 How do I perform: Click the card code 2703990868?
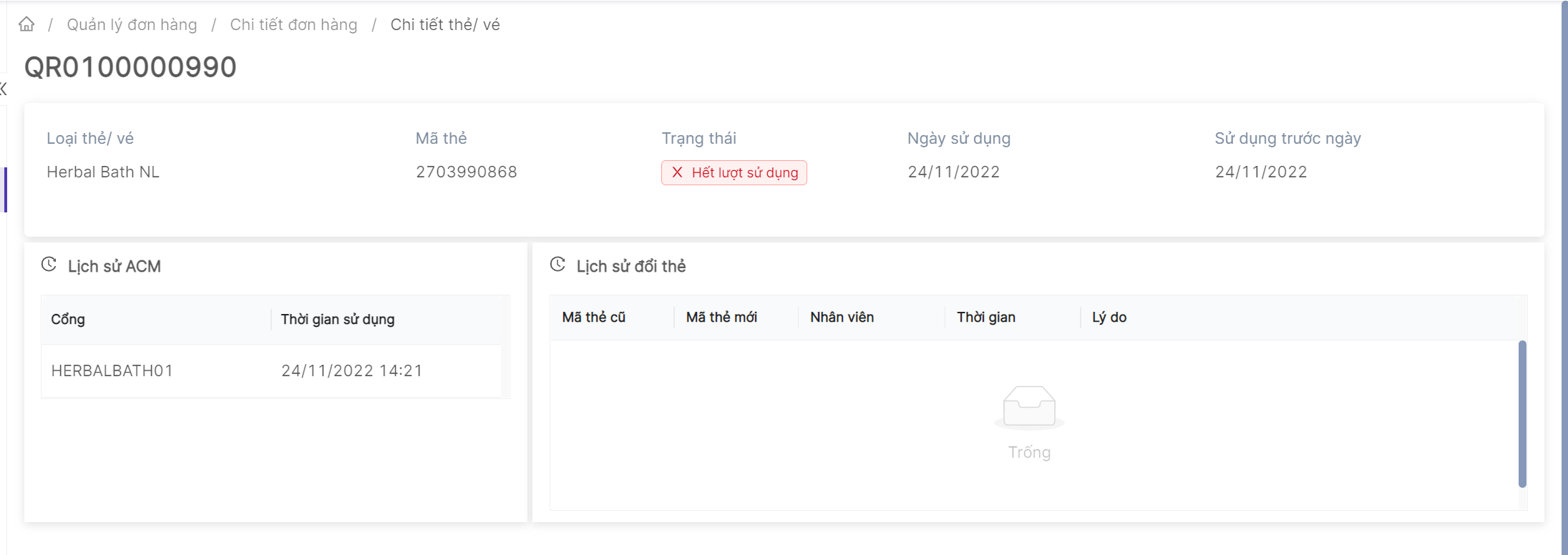click(466, 172)
